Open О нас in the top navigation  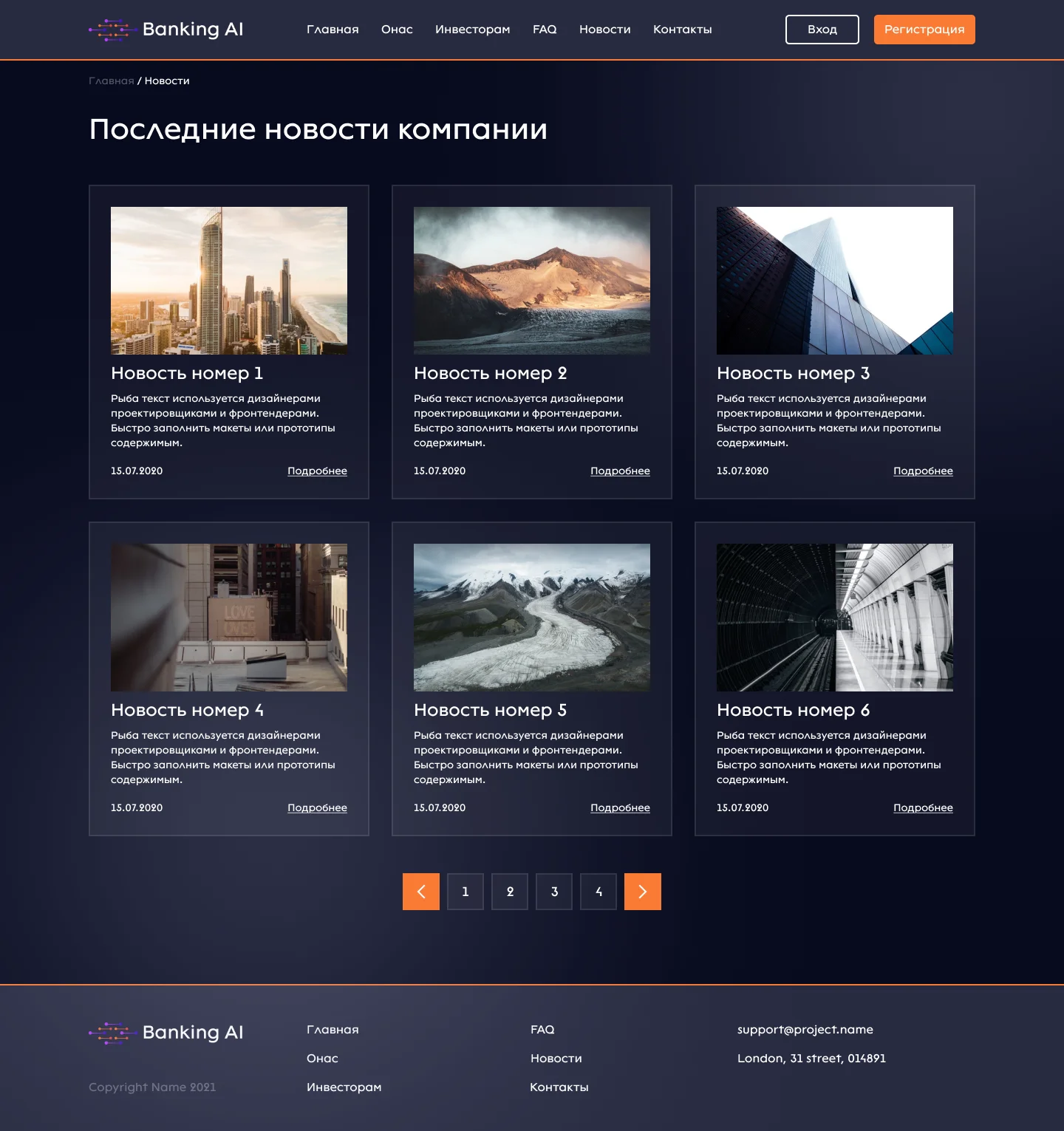pyautogui.click(x=397, y=30)
